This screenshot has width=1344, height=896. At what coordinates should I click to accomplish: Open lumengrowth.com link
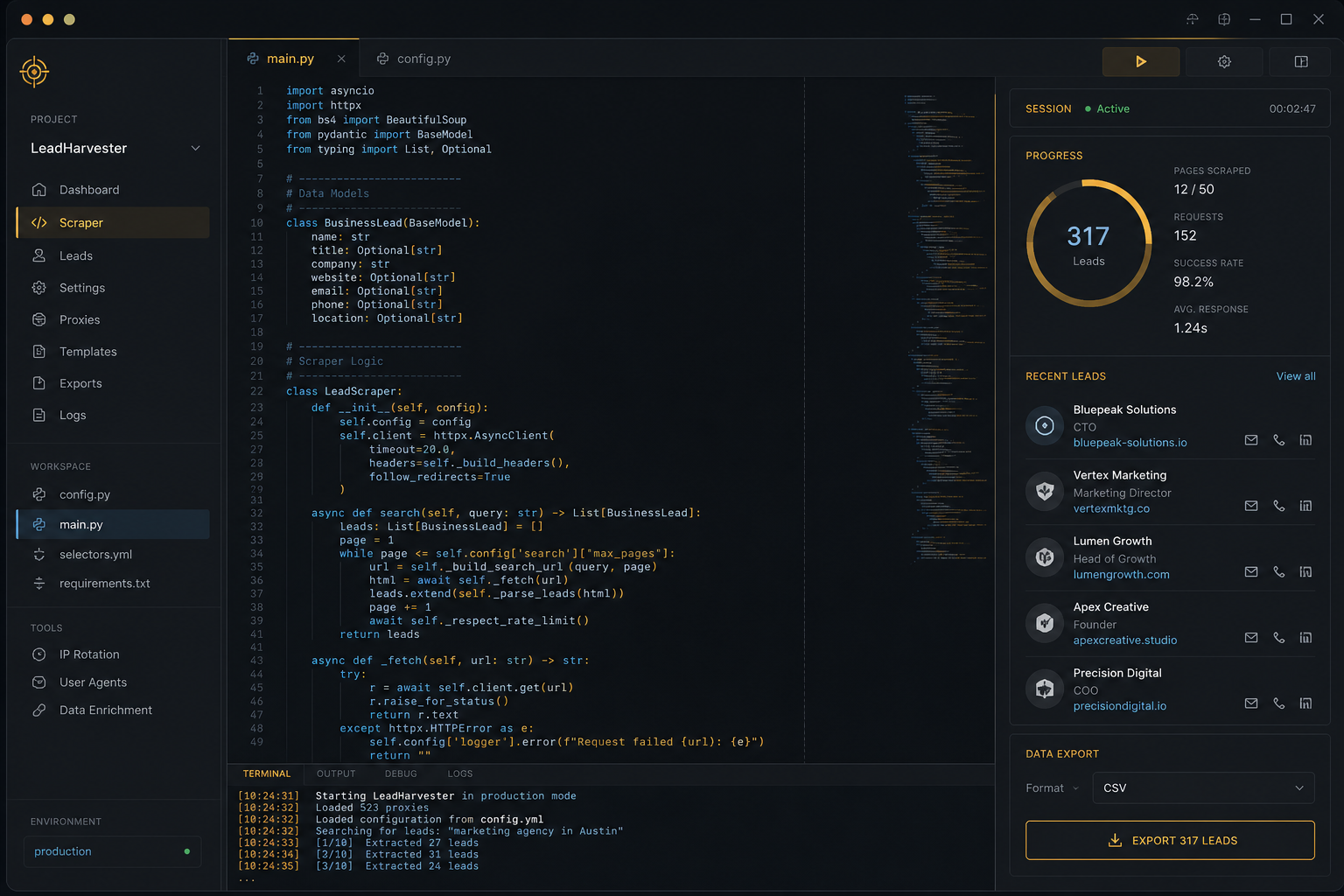pos(1121,575)
